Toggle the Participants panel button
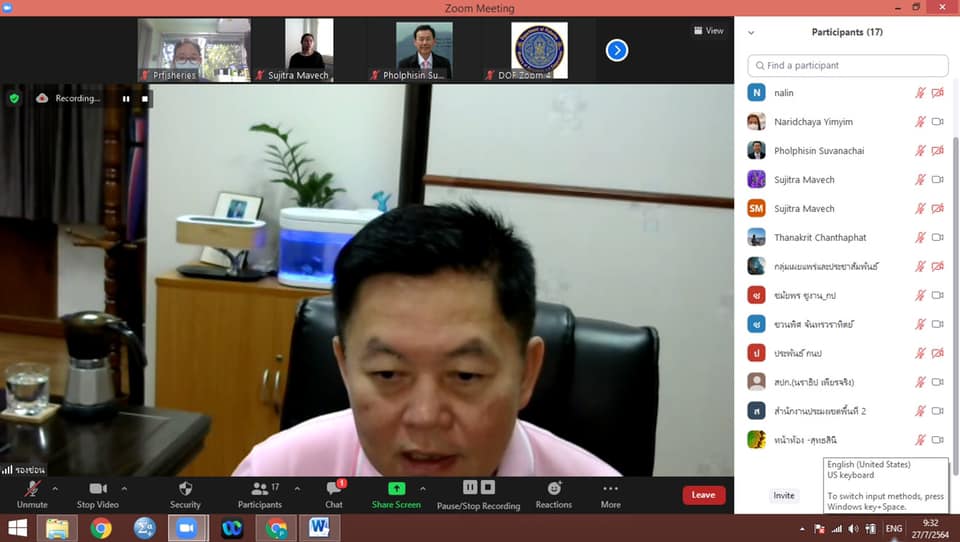This screenshot has height=542, width=960. 260,495
